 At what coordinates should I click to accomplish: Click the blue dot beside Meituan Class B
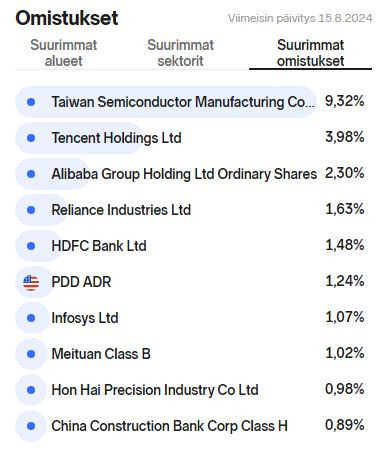(31, 354)
